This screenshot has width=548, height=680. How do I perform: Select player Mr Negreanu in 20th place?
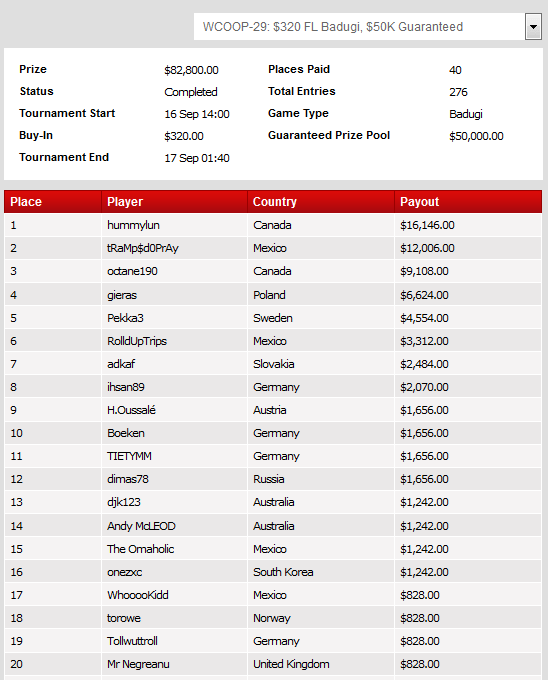138,664
